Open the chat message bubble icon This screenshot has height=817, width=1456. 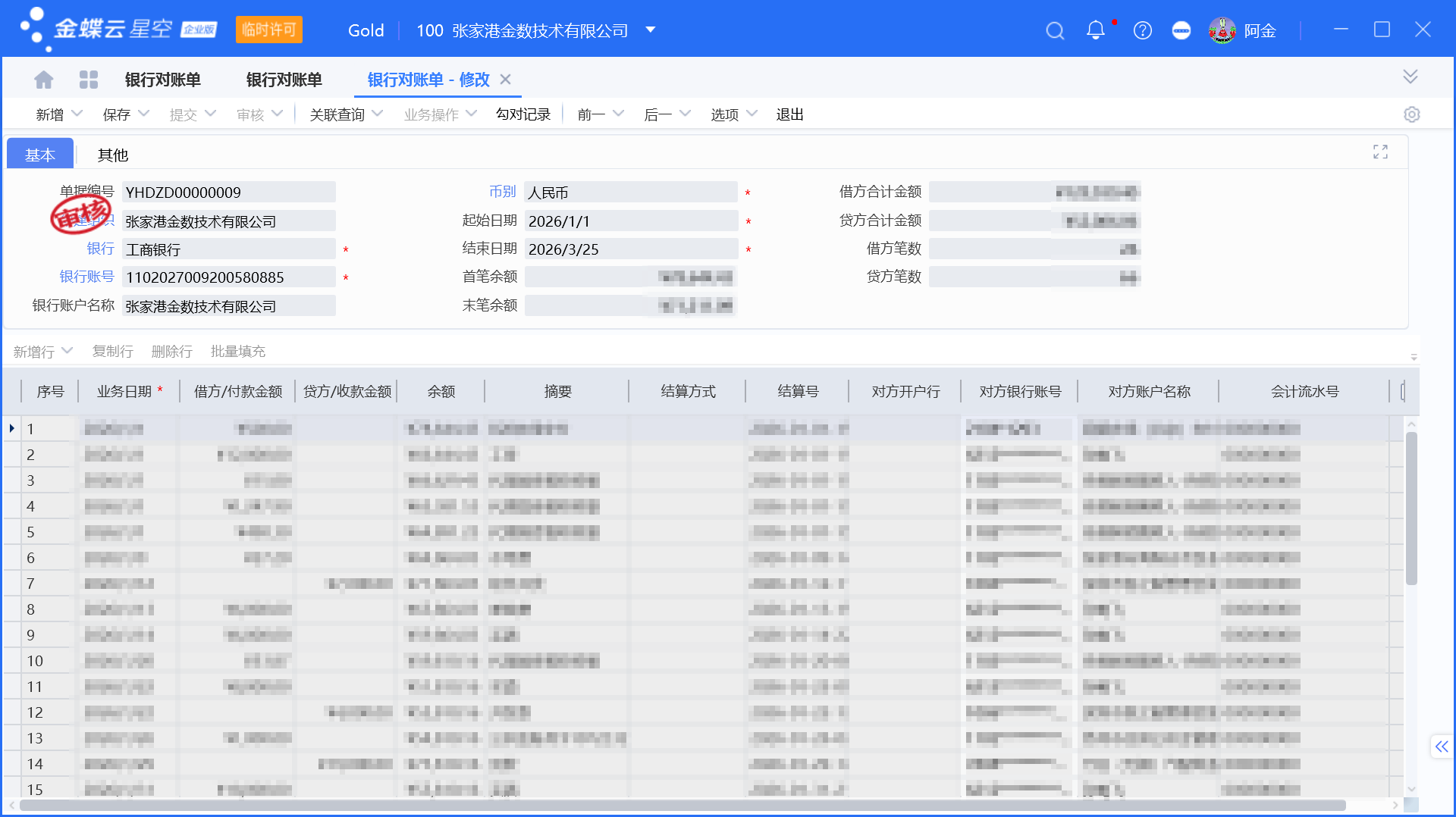tap(1181, 30)
